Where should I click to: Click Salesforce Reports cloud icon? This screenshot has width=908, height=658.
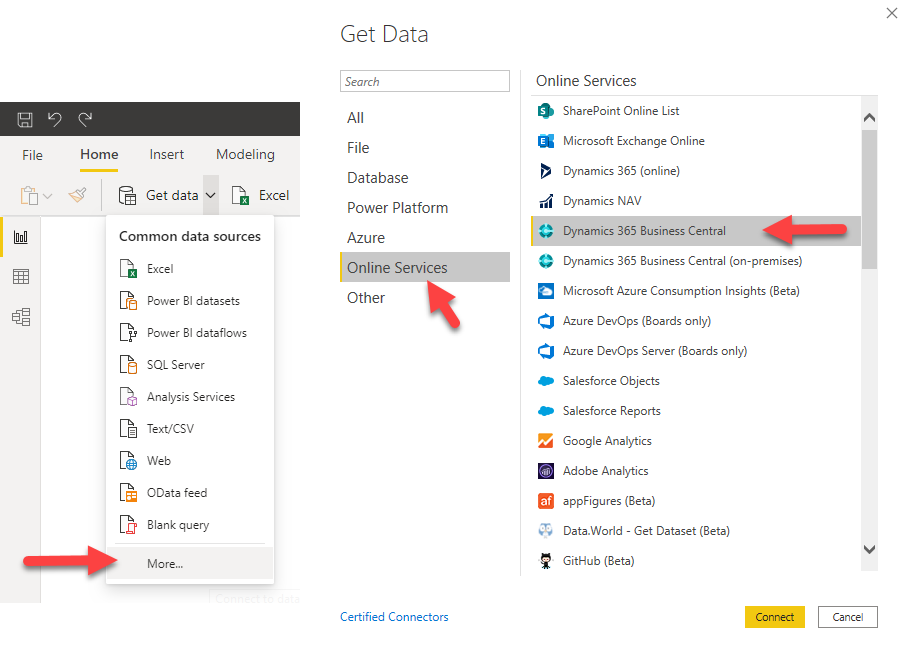click(545, 411)
